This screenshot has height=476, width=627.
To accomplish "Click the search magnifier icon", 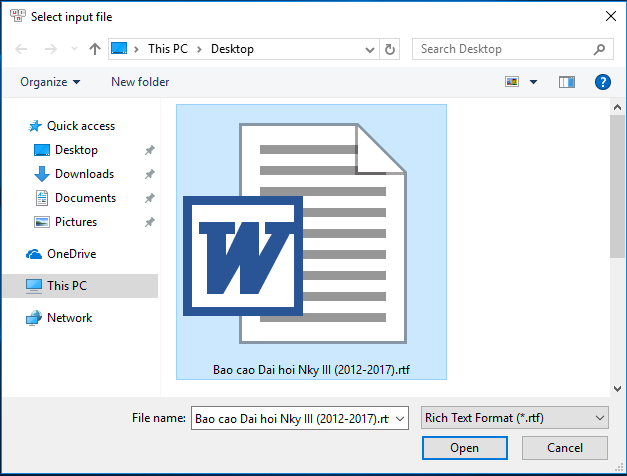I will 599,49.
